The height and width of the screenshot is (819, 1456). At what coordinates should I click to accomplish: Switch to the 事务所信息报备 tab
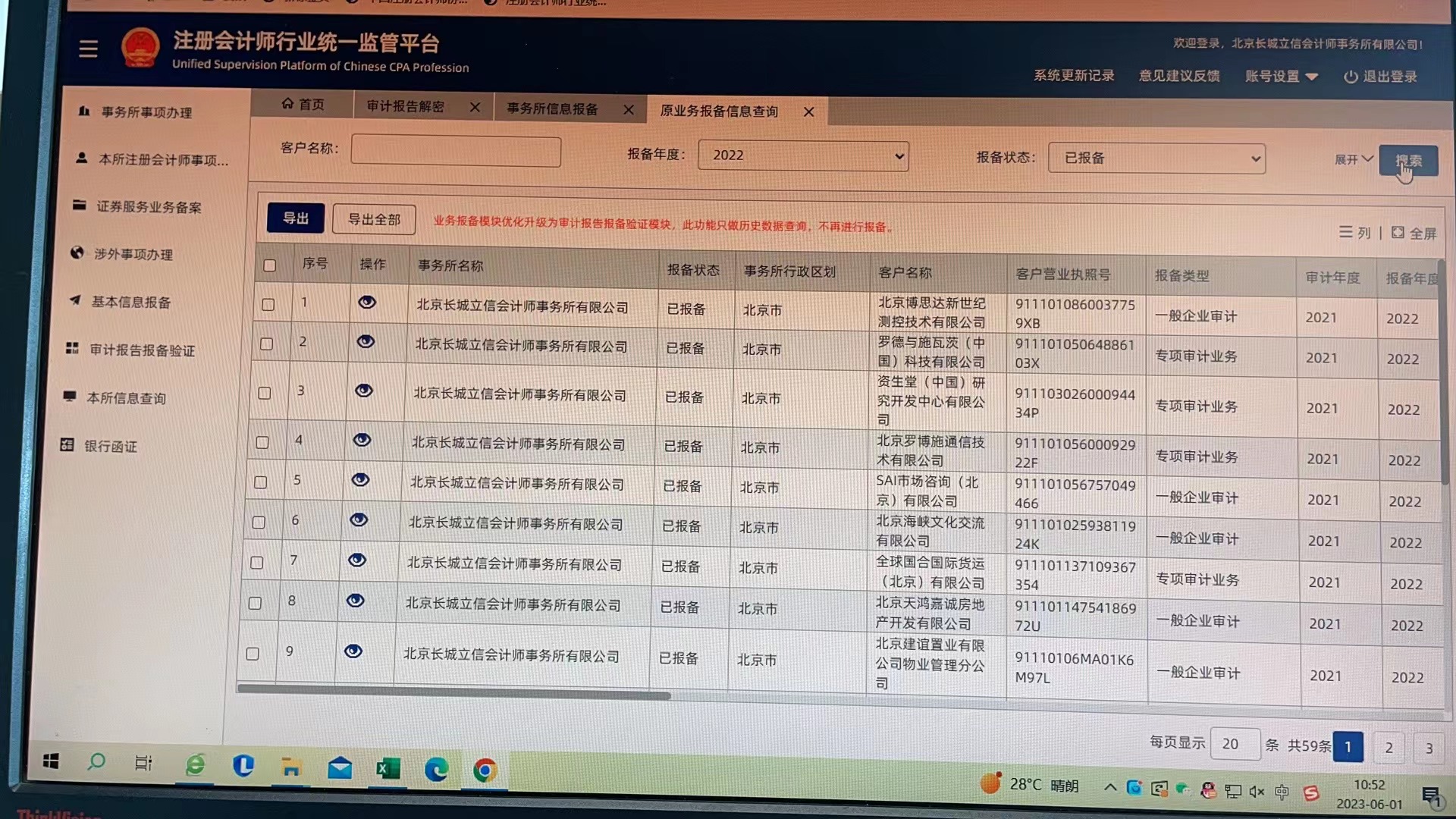[x=552, y=108]
